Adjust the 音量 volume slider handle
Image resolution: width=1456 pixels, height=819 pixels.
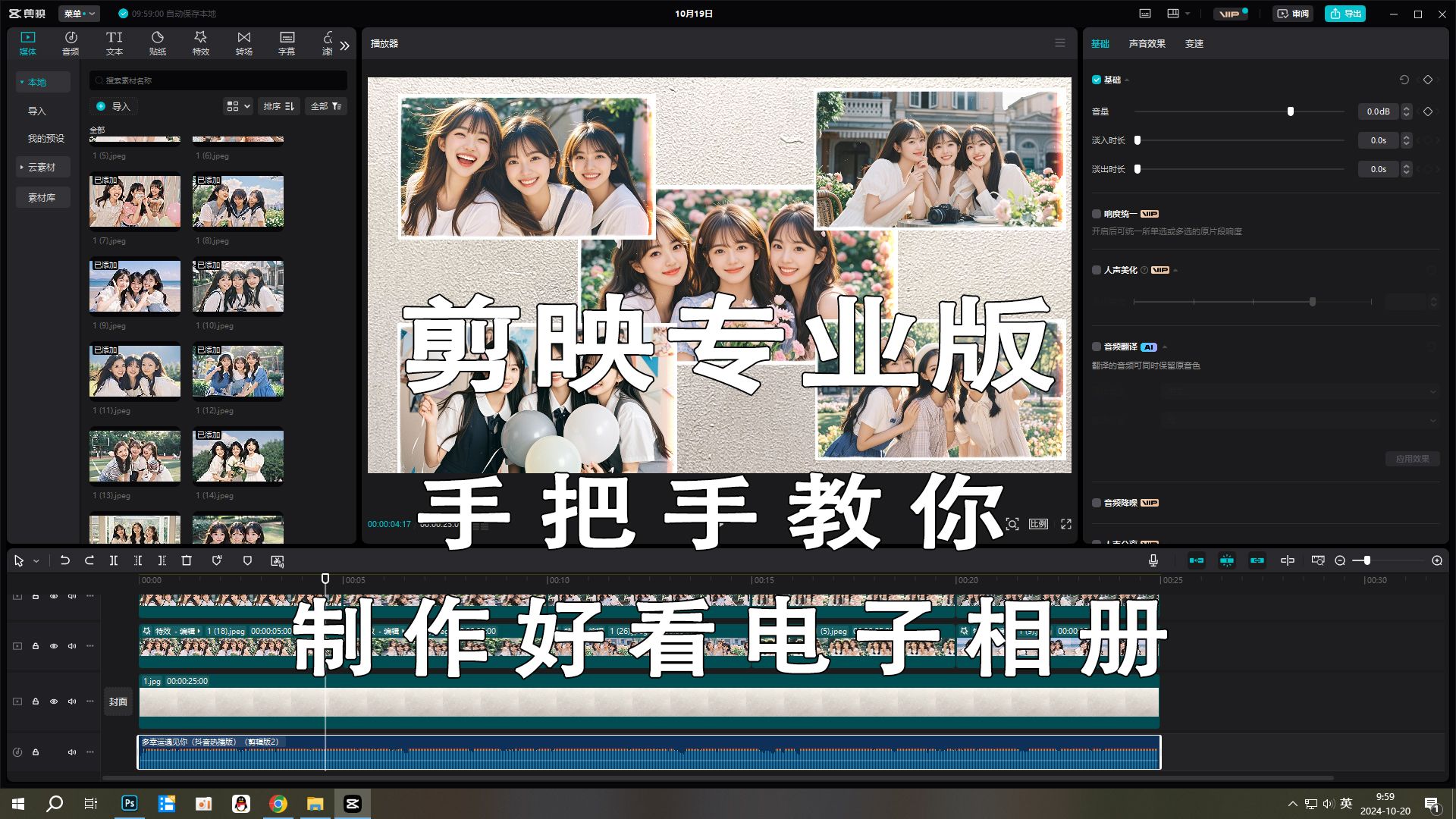click(x=1291, y=111)
